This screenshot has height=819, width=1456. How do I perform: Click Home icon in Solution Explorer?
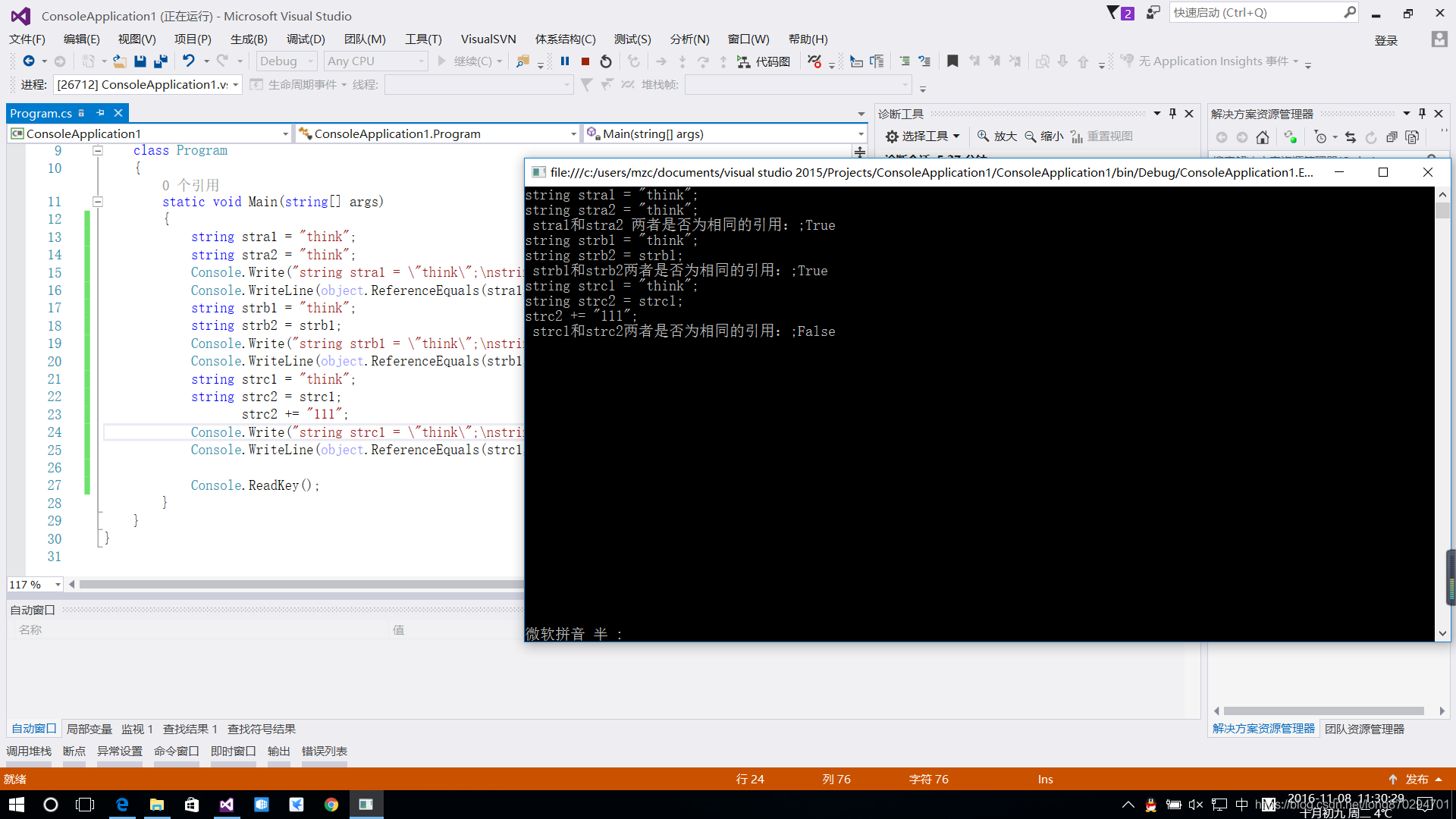click(x=1263, y=137)
